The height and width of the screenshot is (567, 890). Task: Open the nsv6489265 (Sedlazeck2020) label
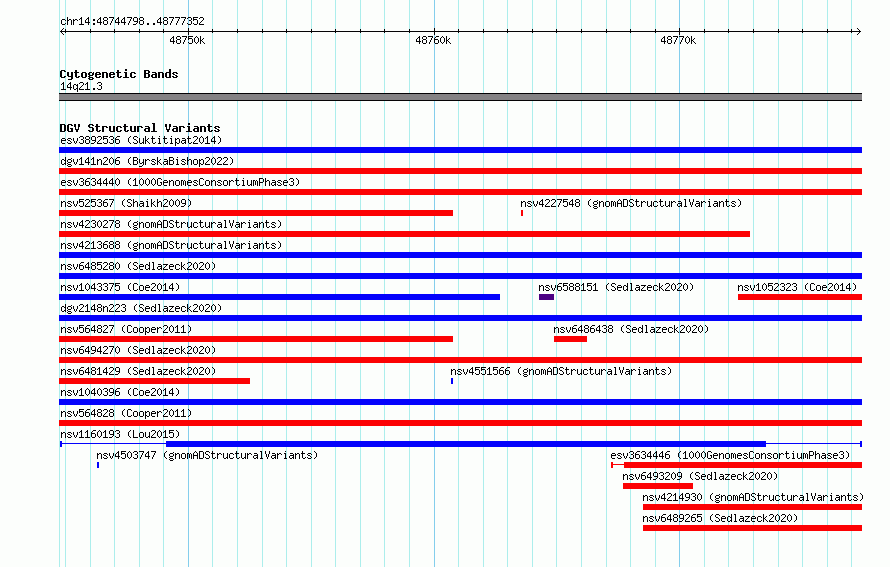pyautogui.click(x=720, y=518)
